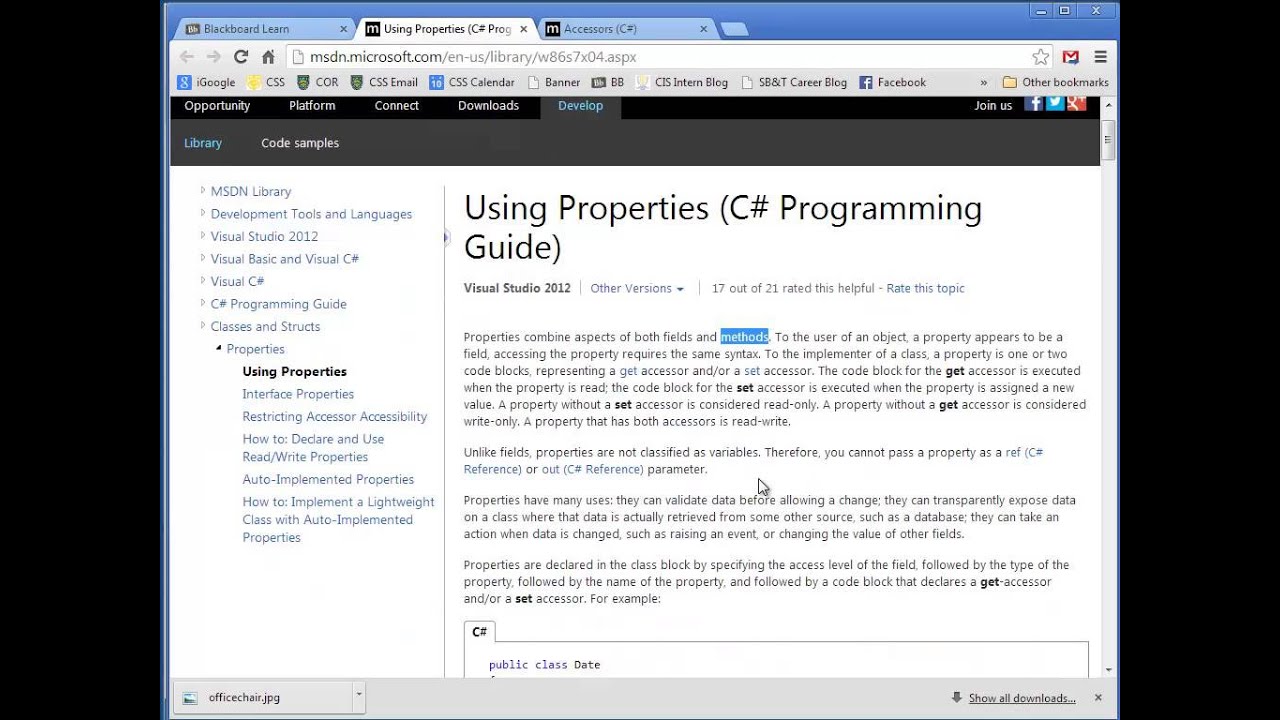Open the Other Versions dropdown
The height and width of the screenshot is (720, 1280).
637,288
